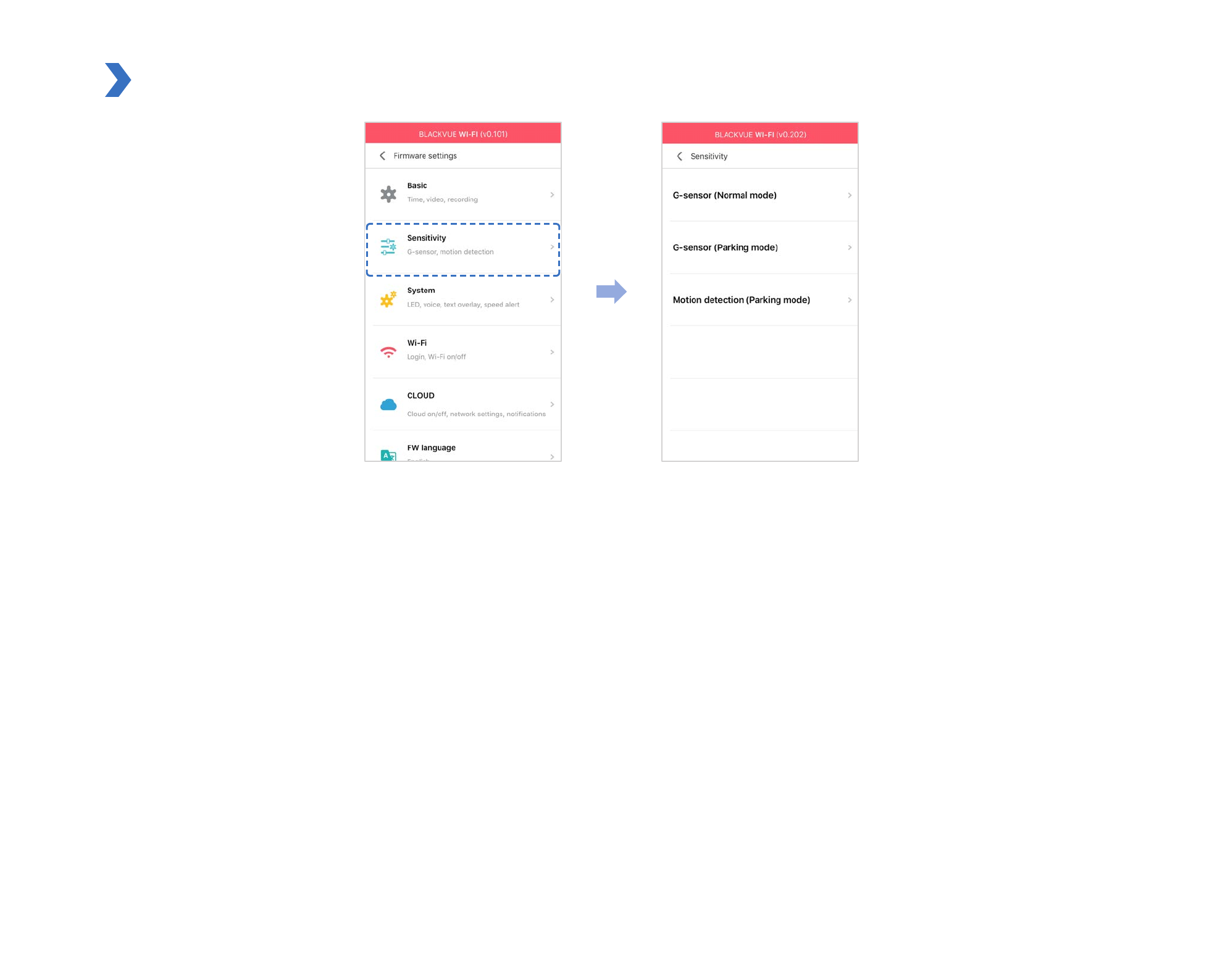Expand the System row chevron
This screenshot has height=980, width=1225.
552,299
